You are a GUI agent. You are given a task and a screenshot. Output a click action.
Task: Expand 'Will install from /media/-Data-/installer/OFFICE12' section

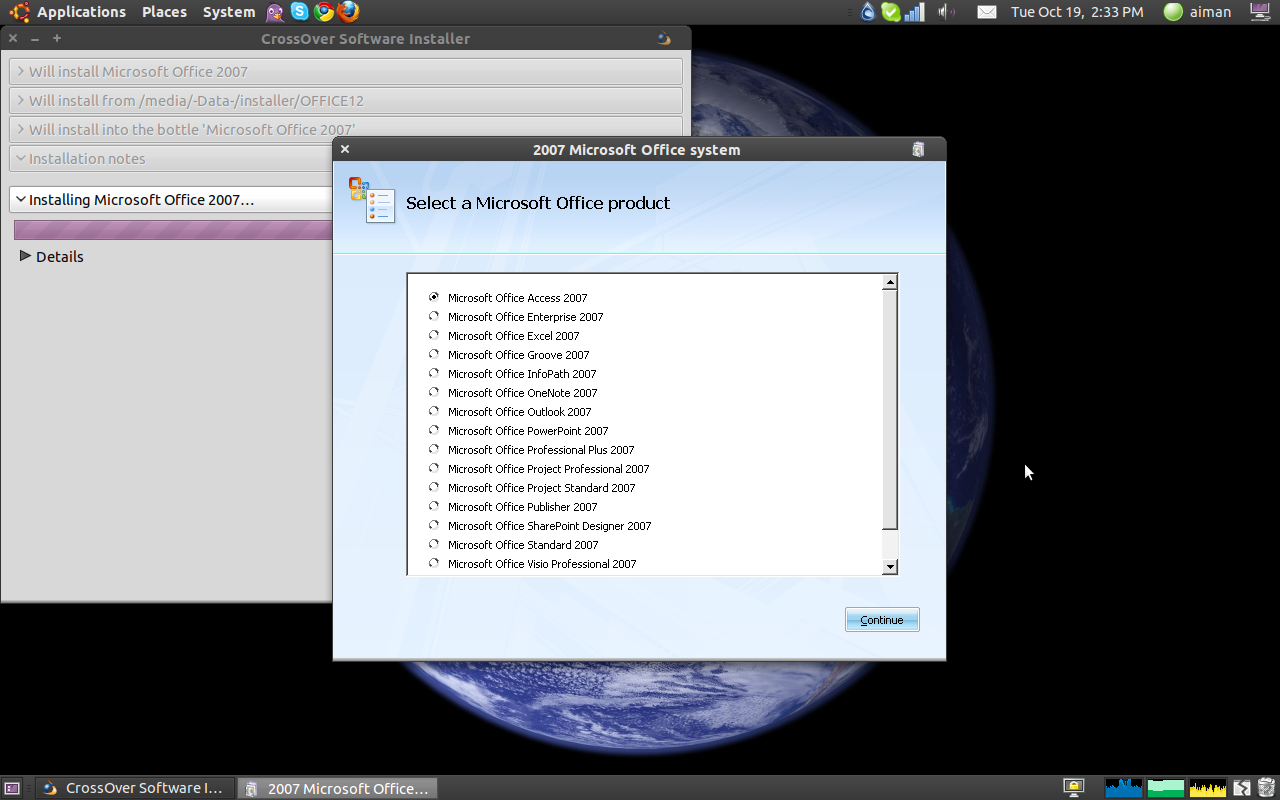point(345,101)
